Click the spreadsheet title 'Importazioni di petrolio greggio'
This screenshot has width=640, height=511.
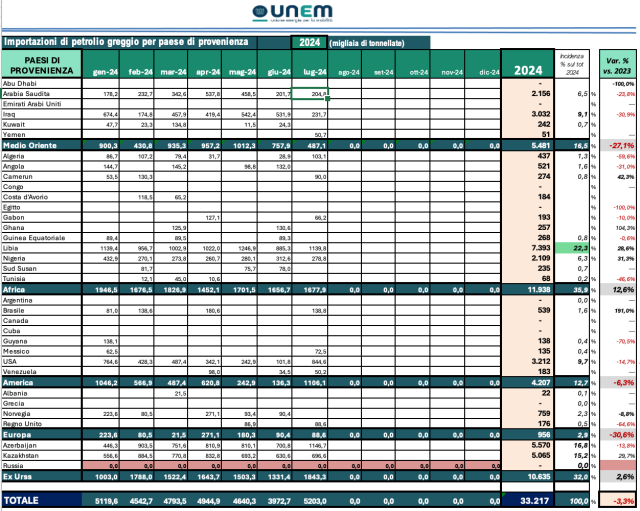[x=126, y=43]
